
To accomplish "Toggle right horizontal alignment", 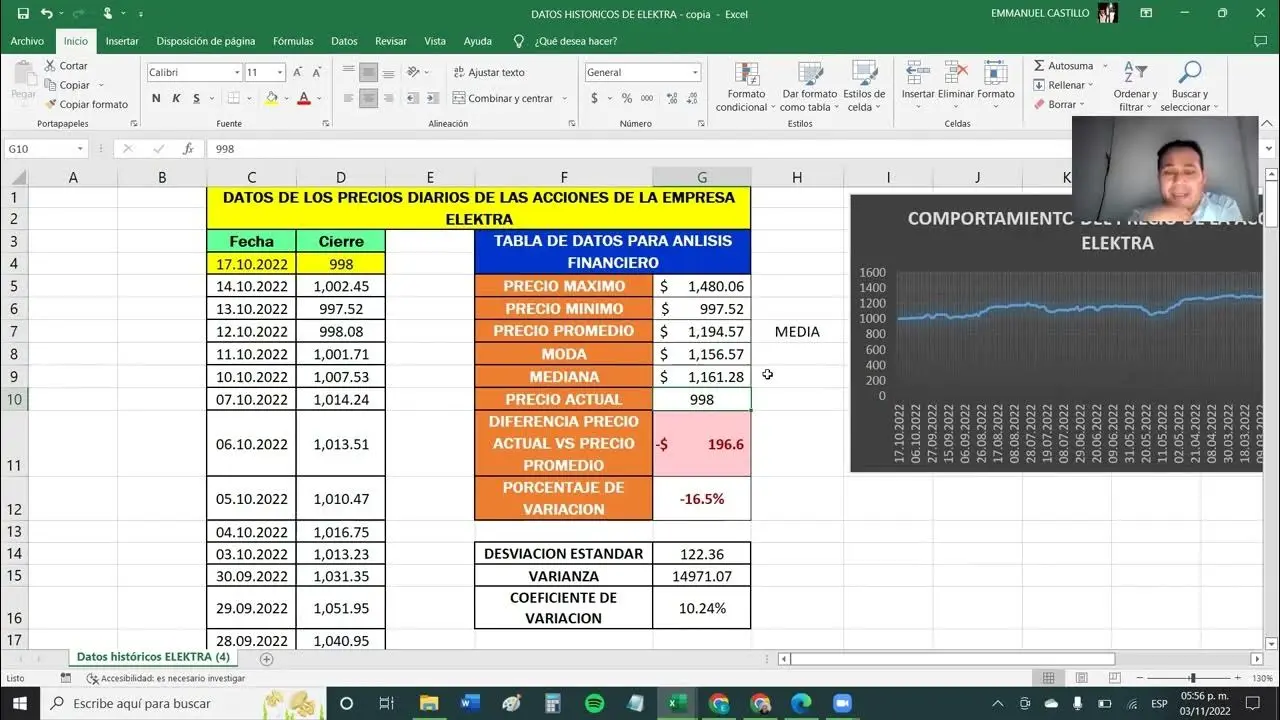I will pos(388,98).
